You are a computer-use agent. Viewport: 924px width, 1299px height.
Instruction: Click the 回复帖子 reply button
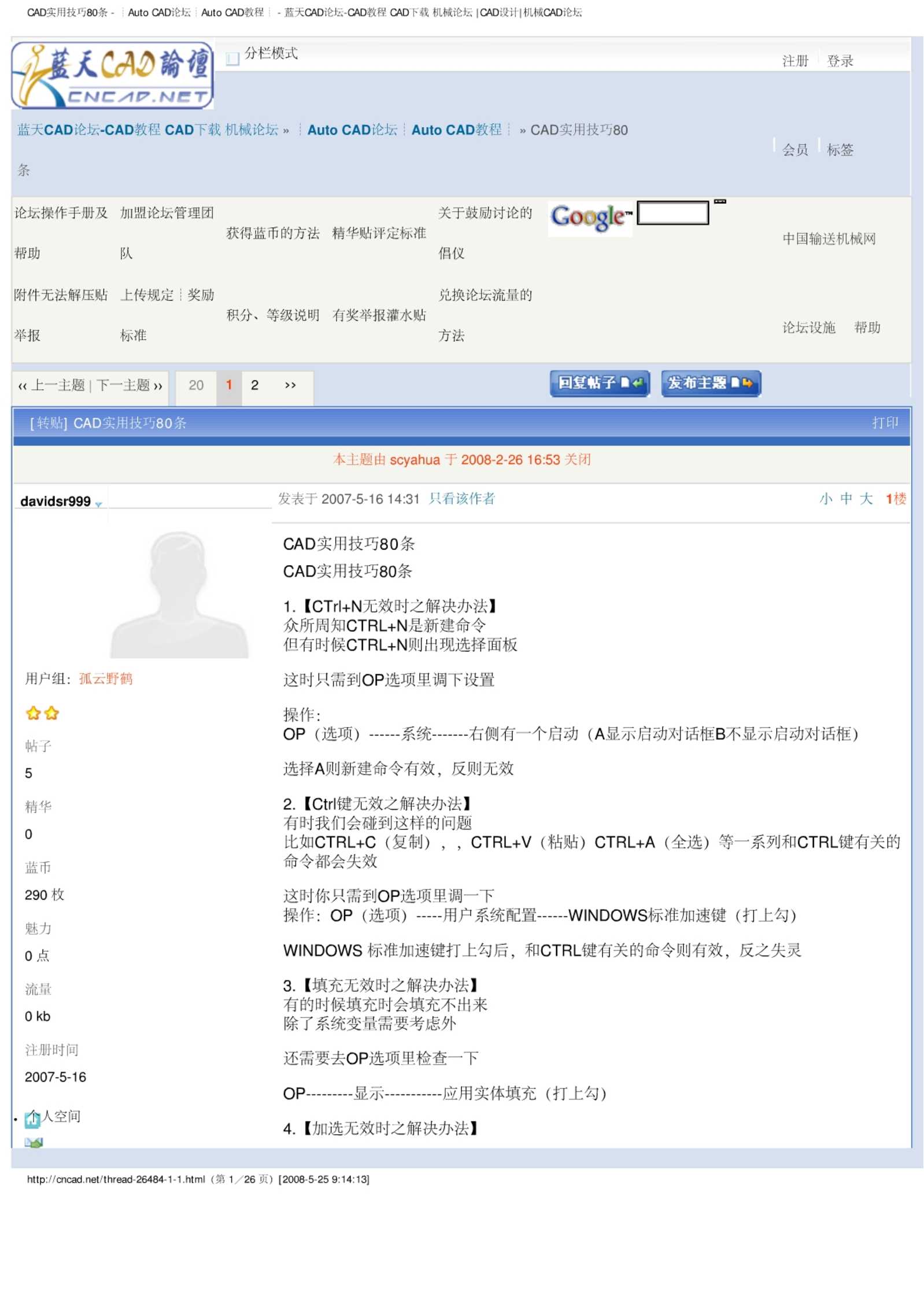tap(600, 383)
